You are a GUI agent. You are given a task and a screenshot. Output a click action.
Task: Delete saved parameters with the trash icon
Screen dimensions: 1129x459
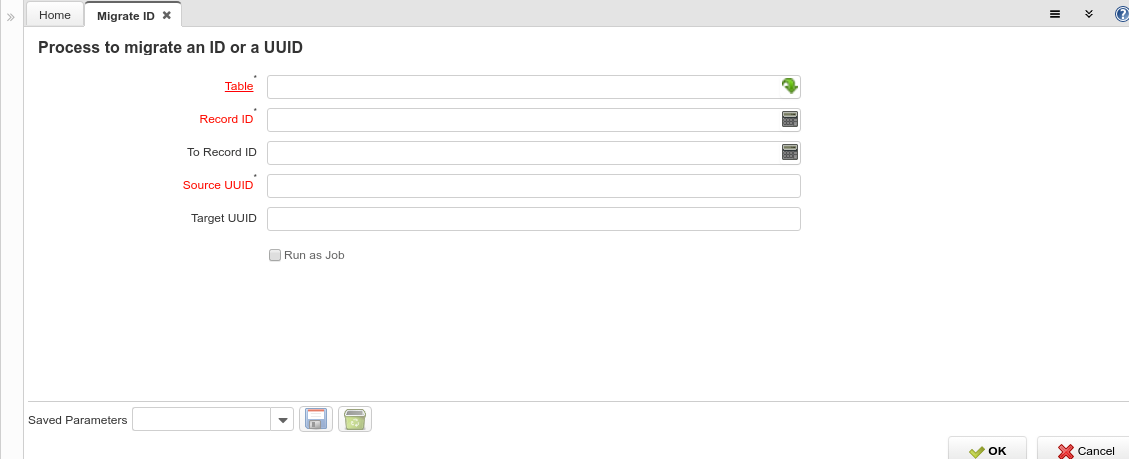(x=355, y=419)
